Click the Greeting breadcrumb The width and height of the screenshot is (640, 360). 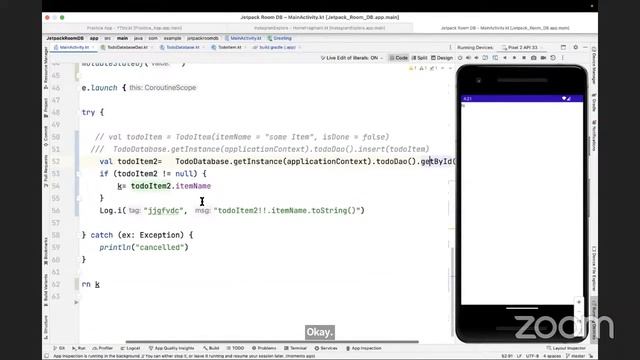(280, 38)
